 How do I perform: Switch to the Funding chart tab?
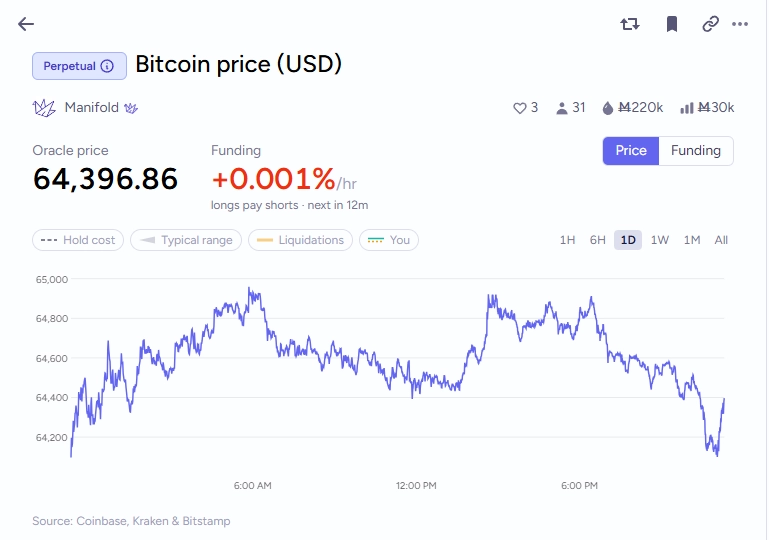[x=695, y=151]
